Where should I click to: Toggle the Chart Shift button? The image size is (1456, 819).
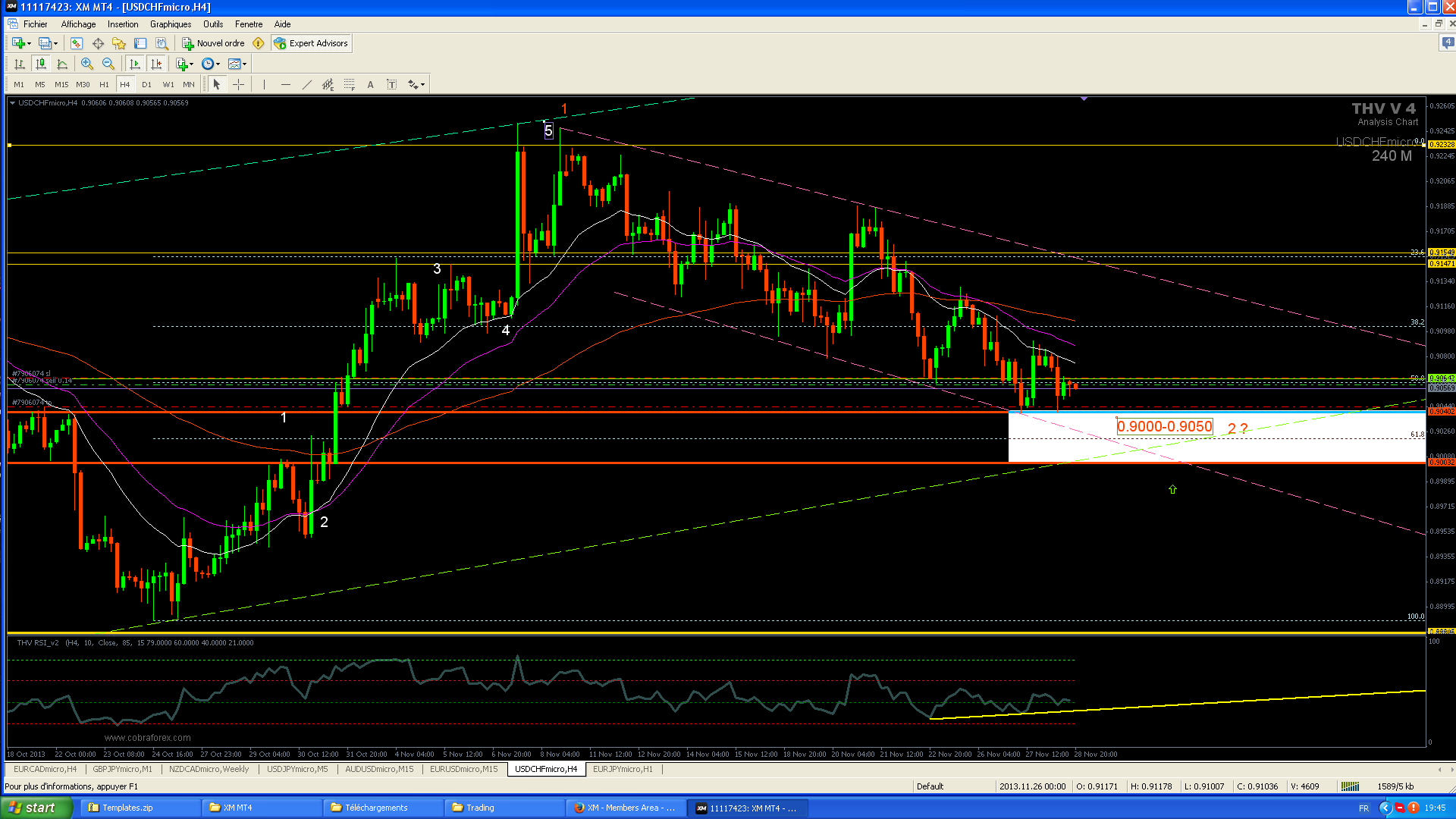(x=156, y=64)
